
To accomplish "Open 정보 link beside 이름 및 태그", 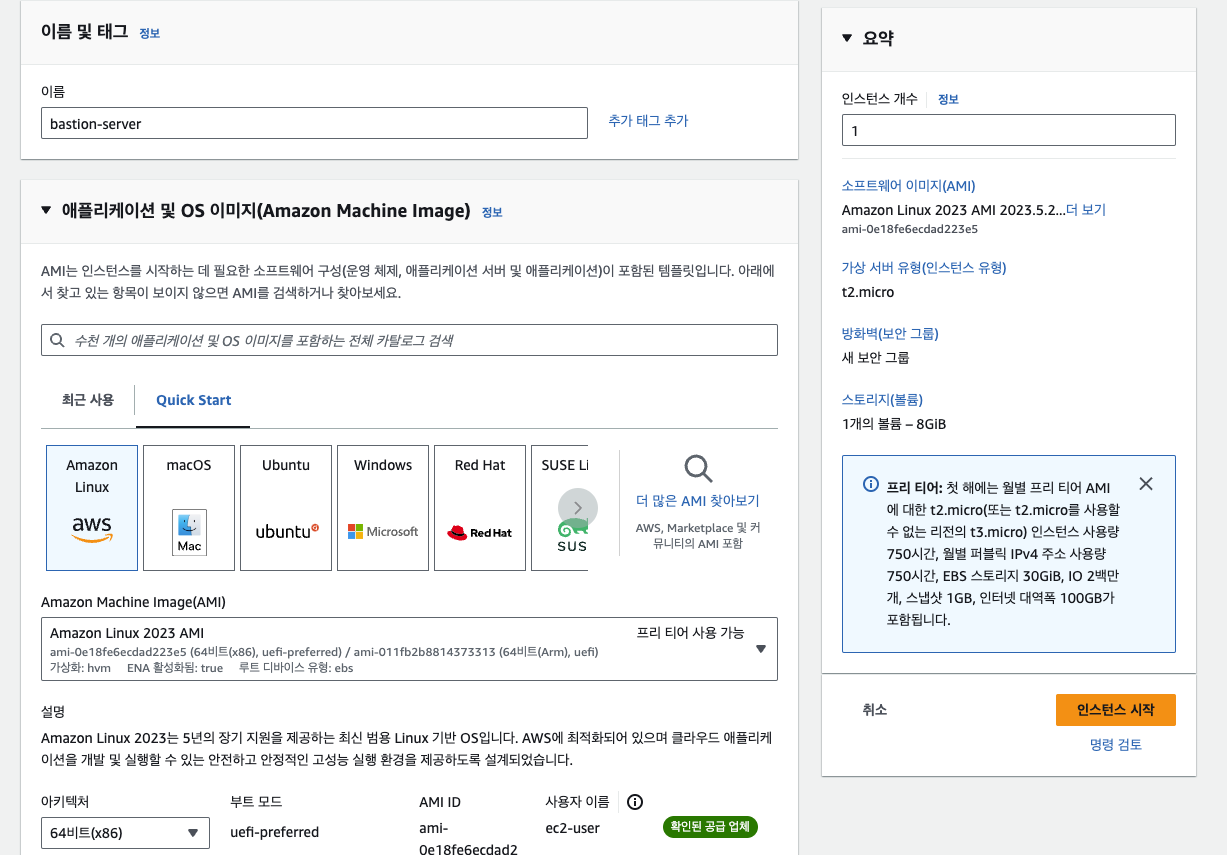I will coord(149,33).
